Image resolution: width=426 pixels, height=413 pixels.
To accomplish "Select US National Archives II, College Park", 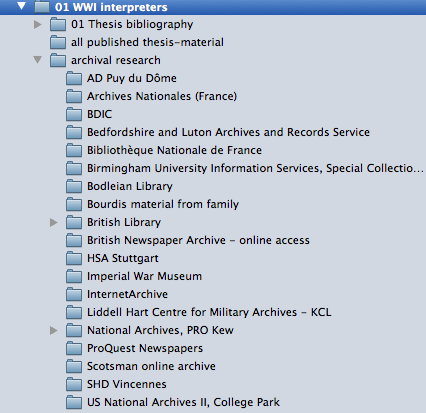I will tap(183, 402).
